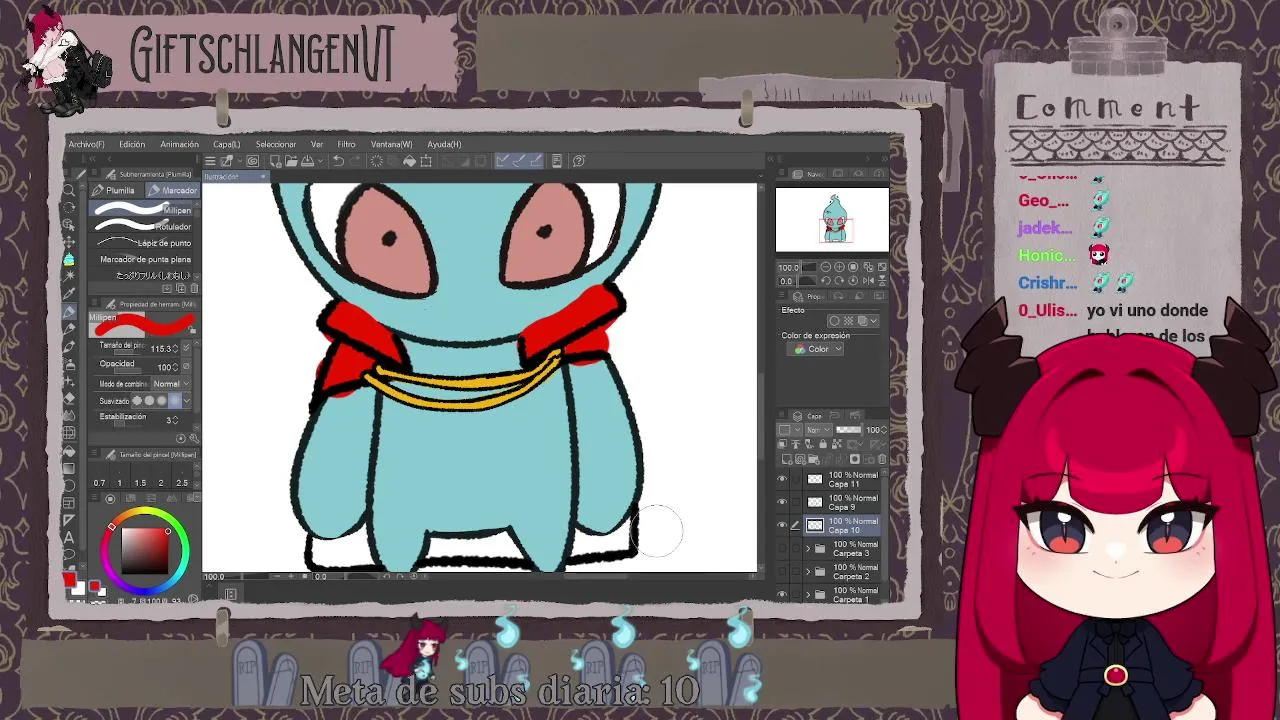The height and width of the screenshot is (720, 1280).
Task: Select the Lápiz de punto brush preset
Action: (143, 243)
